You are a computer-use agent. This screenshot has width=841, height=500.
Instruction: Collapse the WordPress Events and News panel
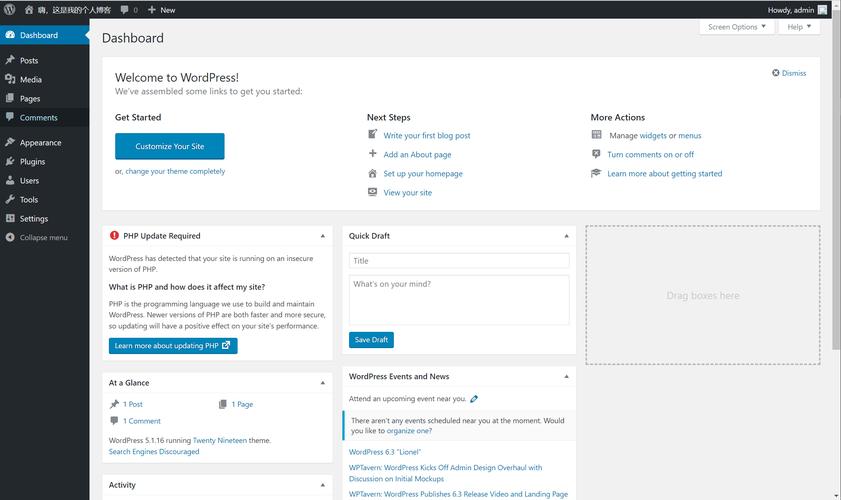click(566, 376)
